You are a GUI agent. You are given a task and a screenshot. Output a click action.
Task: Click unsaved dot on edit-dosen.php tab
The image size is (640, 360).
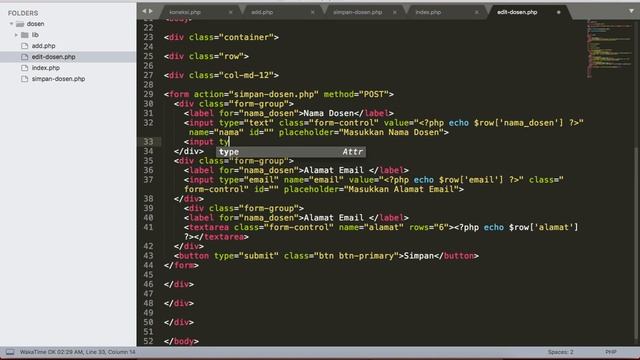pos(559,12)
